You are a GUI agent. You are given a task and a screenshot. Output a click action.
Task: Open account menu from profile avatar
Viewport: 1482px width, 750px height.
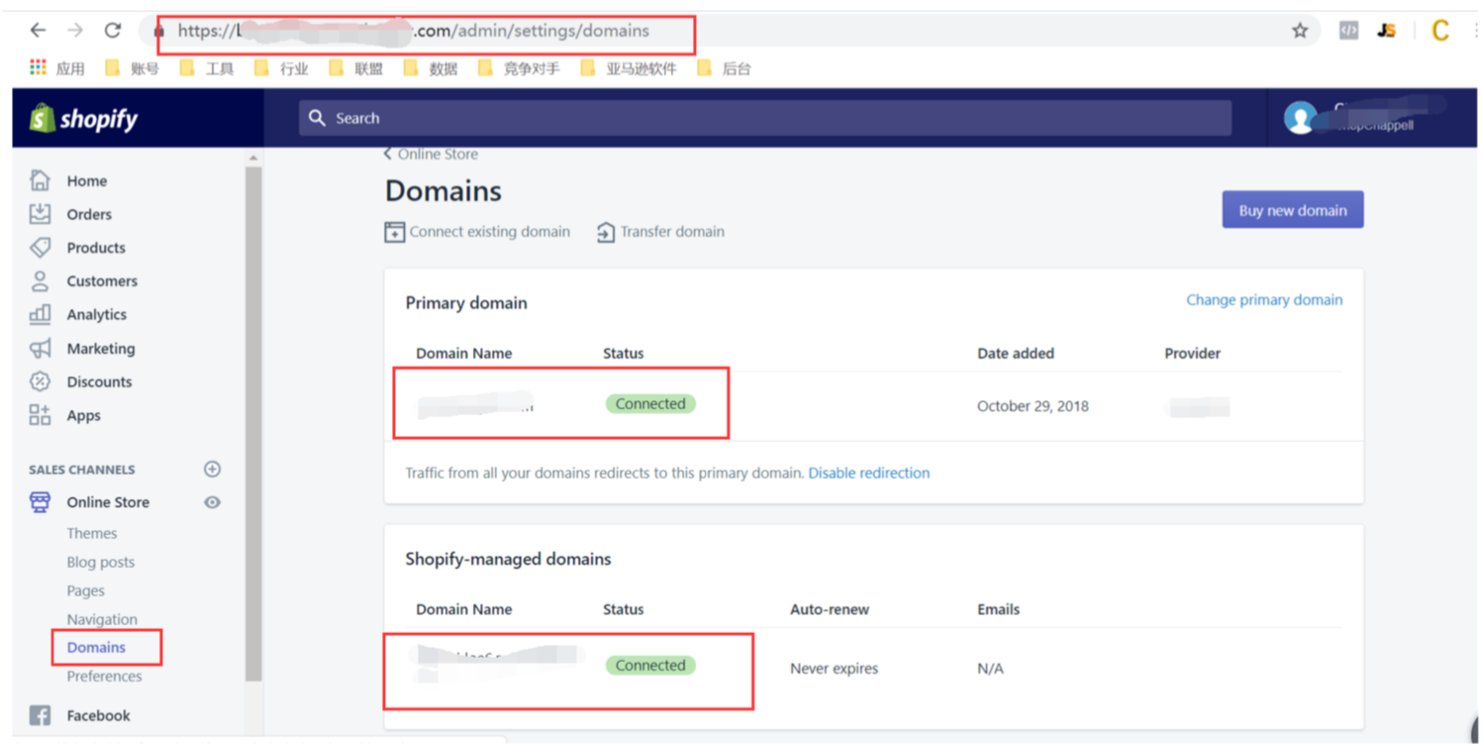click(1300, 118)
